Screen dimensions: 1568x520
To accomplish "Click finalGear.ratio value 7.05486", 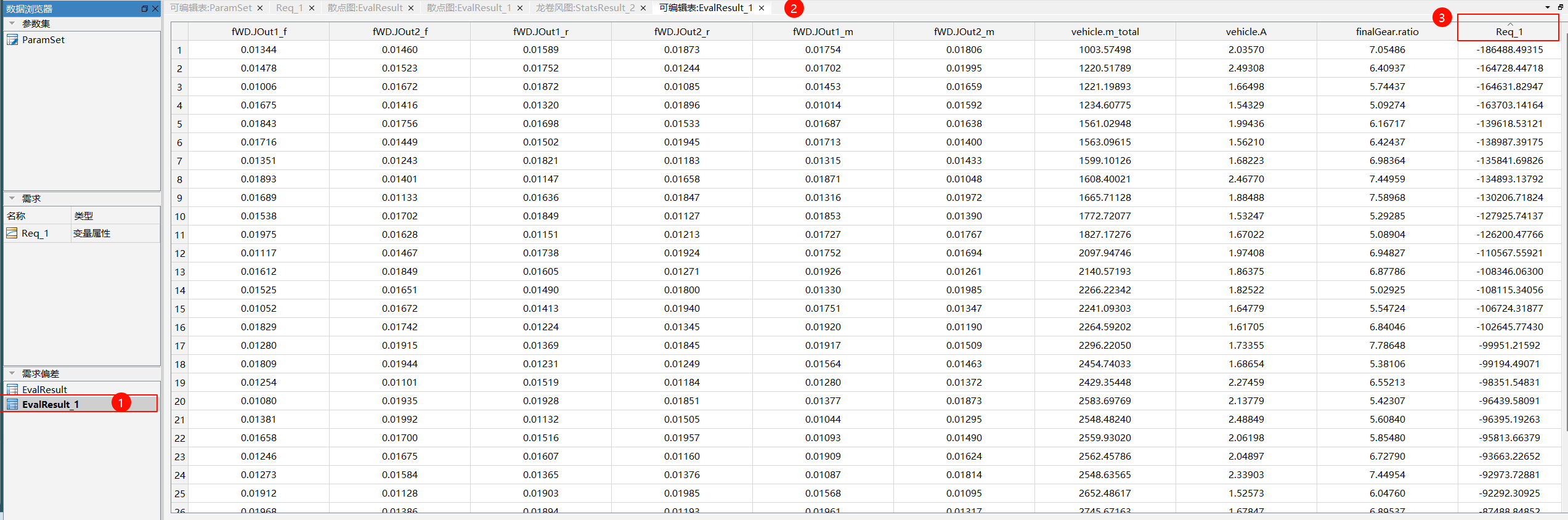I will pos(1387,49).
